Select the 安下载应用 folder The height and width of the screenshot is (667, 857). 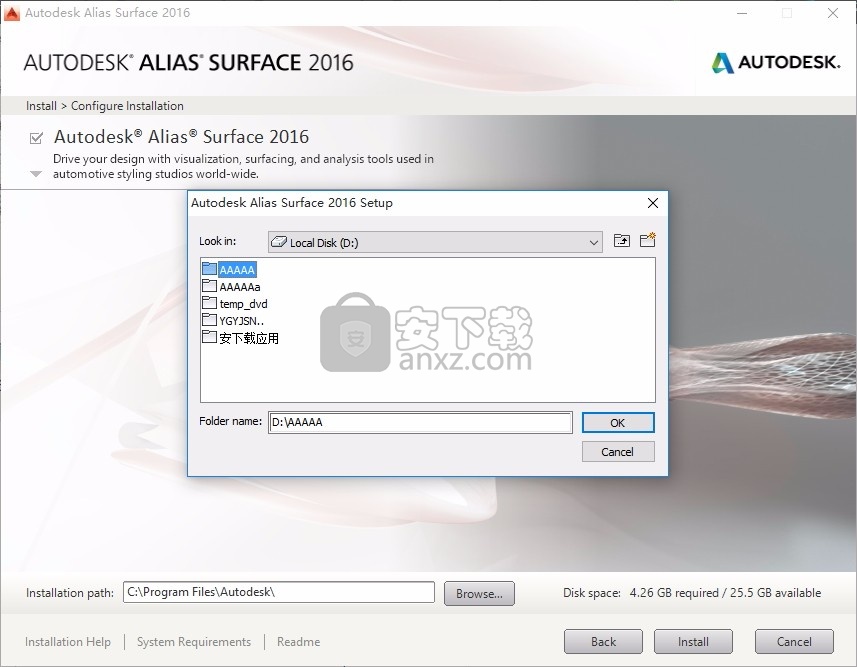240,338
